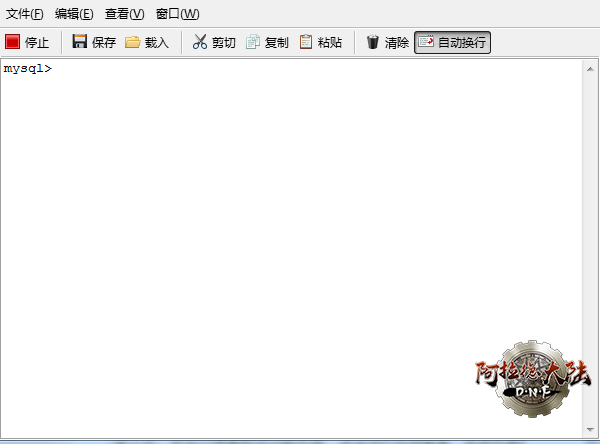The height and width of the screenshot is (444, 600).
Task: Open the 编辑(E) menu
Action: [74, 14]
